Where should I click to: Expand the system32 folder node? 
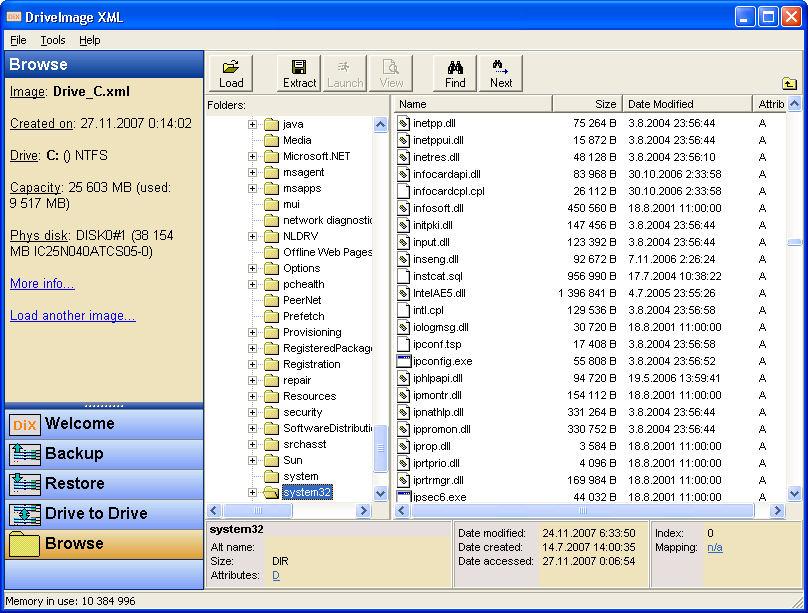point(252,492)
